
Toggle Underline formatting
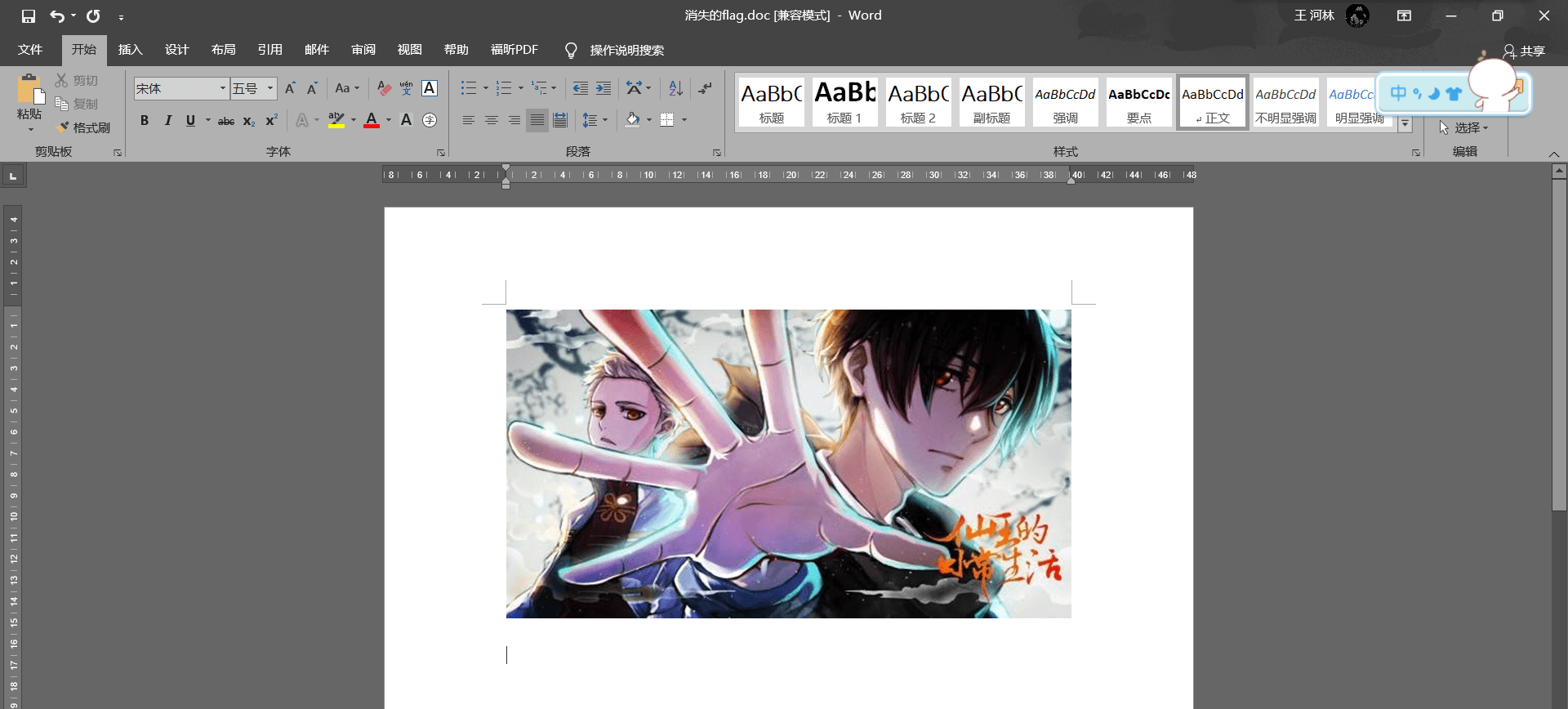(190, 120)
